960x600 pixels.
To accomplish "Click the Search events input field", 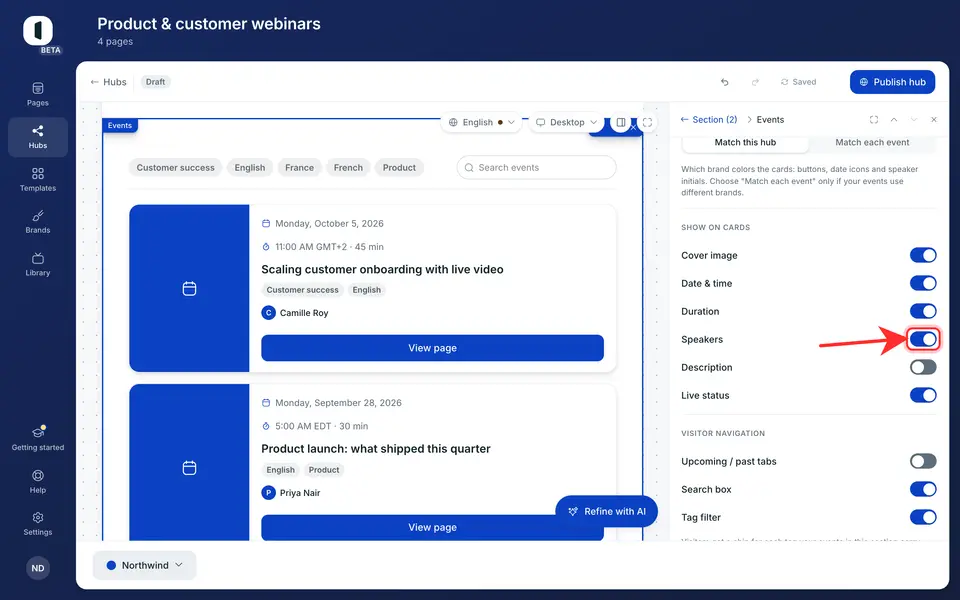I will coord(536,168).
